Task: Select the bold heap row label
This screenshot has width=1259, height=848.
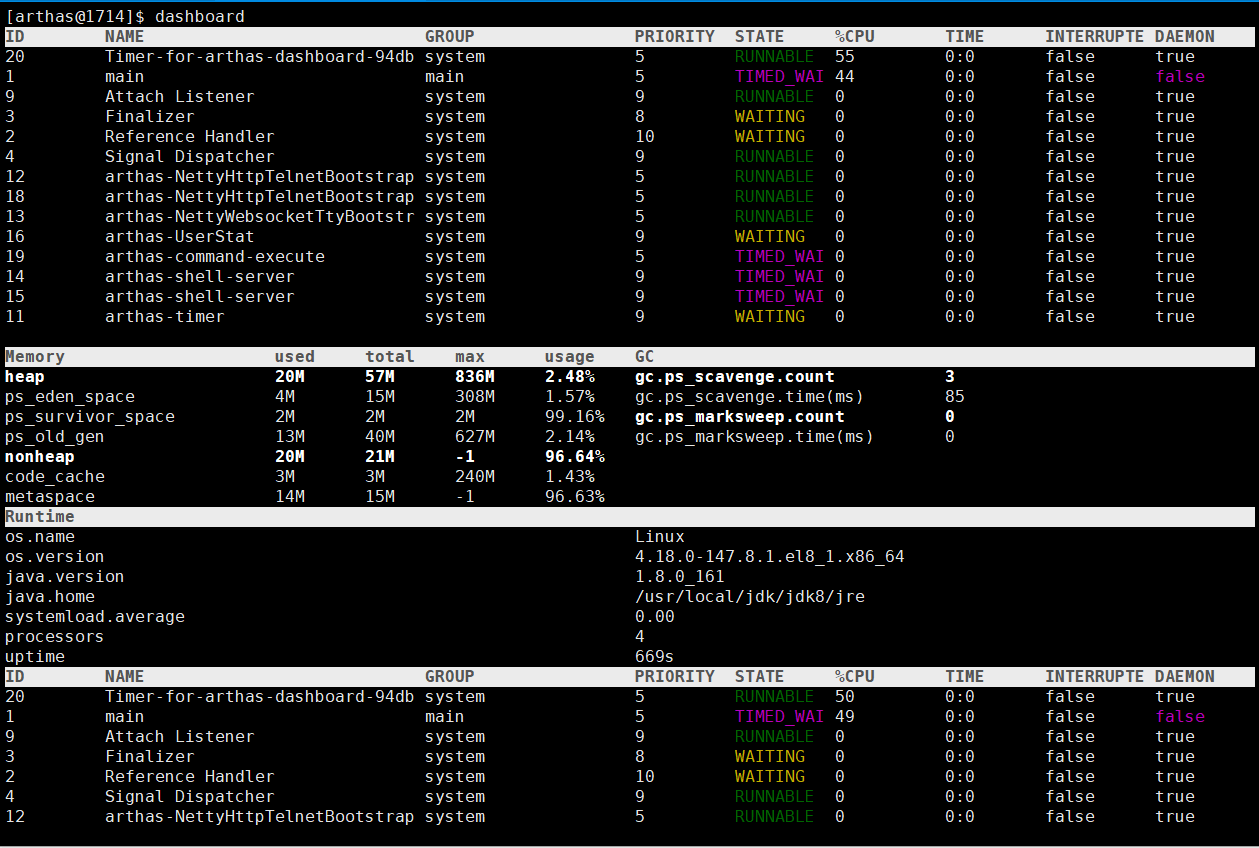Action: tap(25, 377)
